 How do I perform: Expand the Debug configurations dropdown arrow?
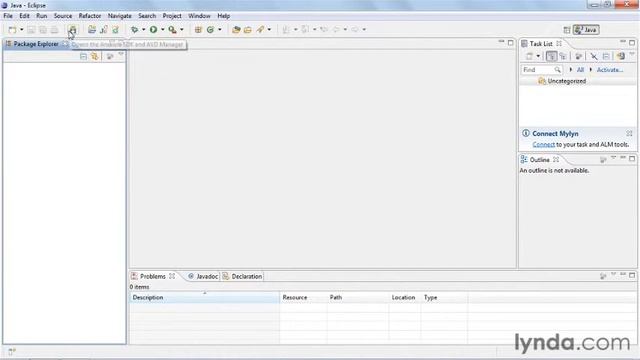(x=143, y=30)
